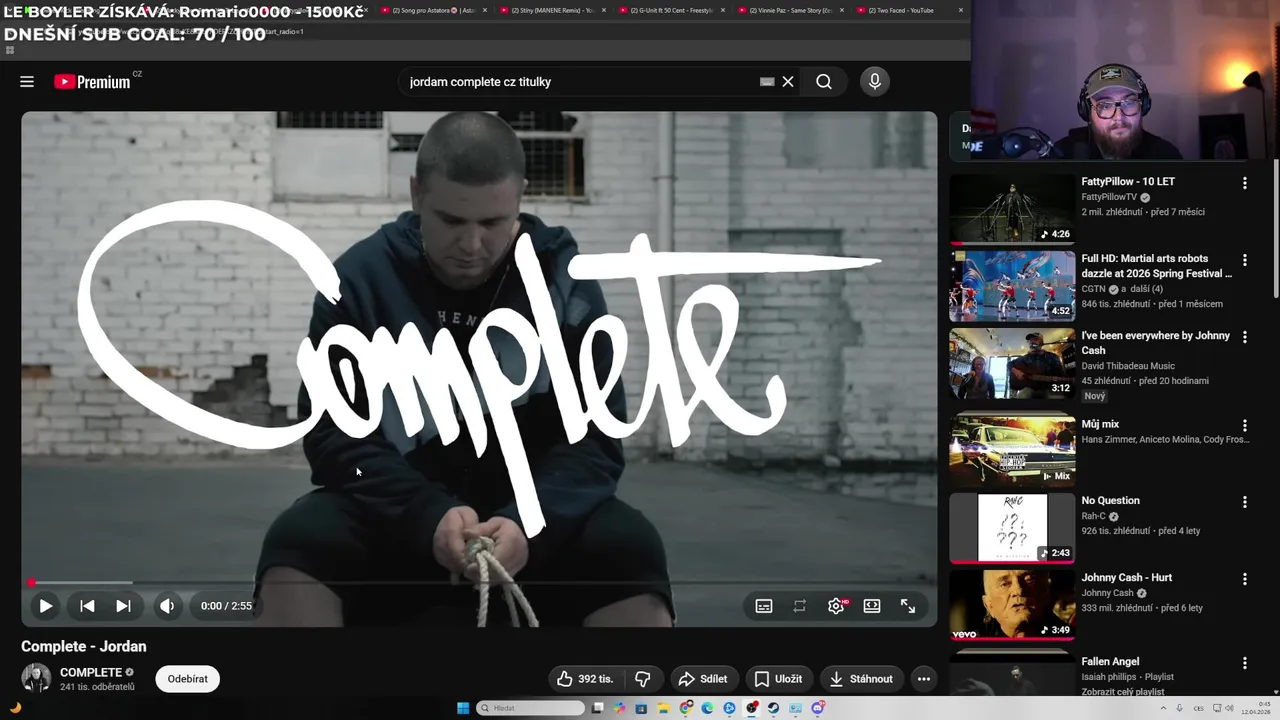The image size is (1280, 720).
Task: Open the CES language switcher in tray
Action: click(x=1199, y=708)
